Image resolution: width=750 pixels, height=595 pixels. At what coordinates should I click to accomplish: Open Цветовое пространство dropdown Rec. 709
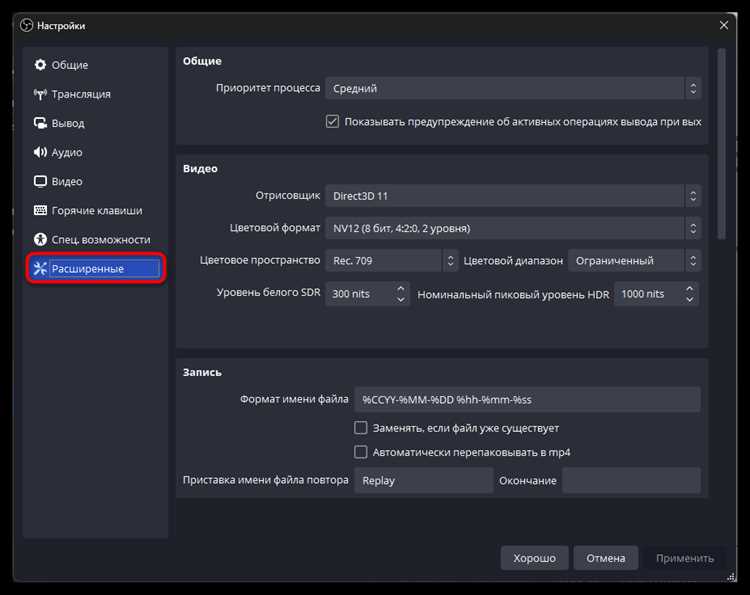pos(392,261)
